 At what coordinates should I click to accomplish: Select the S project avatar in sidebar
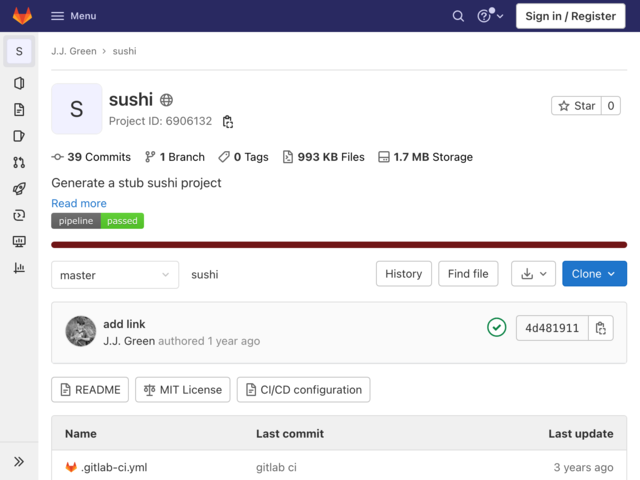(19, 51)
